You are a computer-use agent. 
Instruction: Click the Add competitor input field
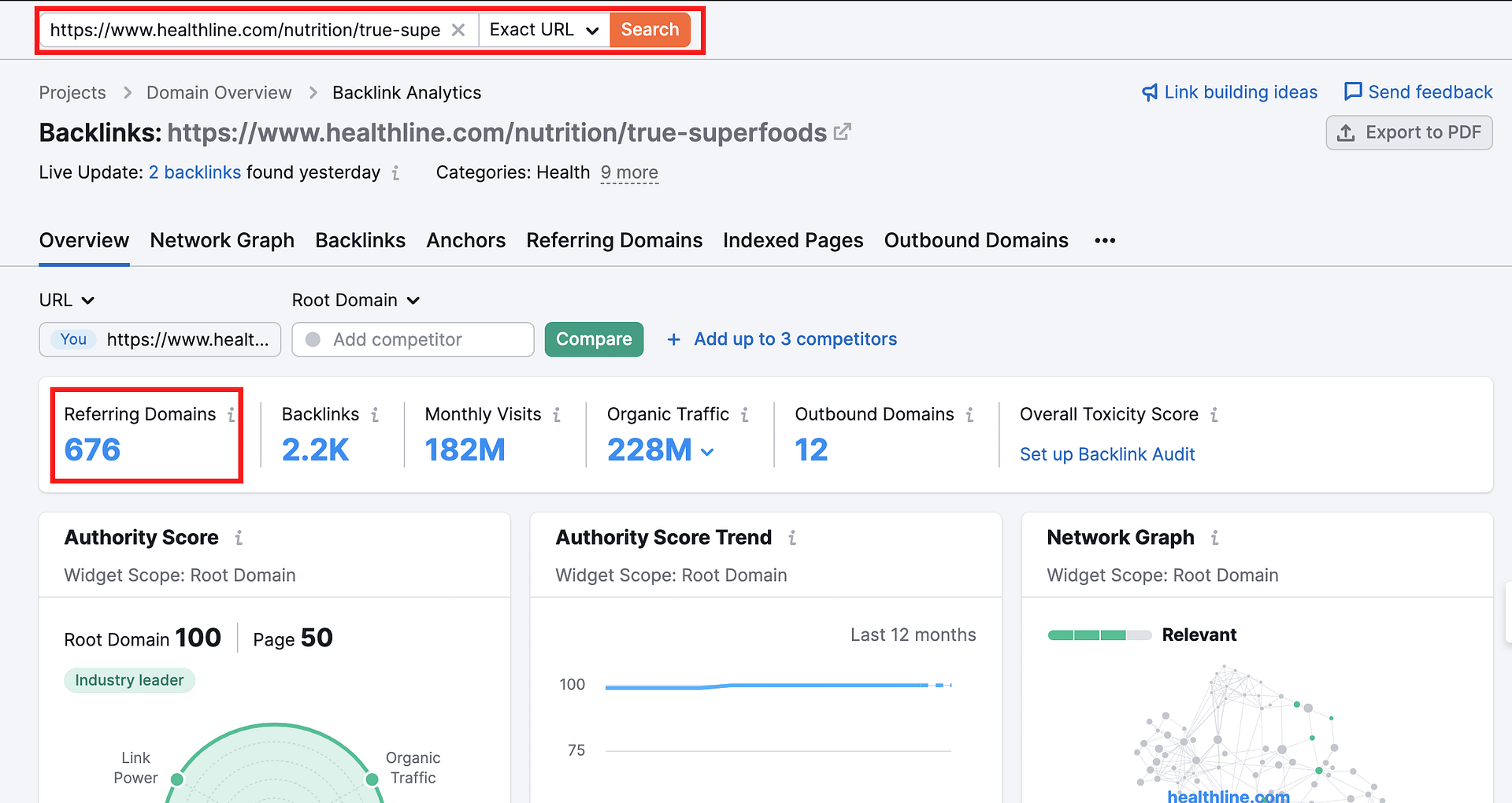pos(413,340)
